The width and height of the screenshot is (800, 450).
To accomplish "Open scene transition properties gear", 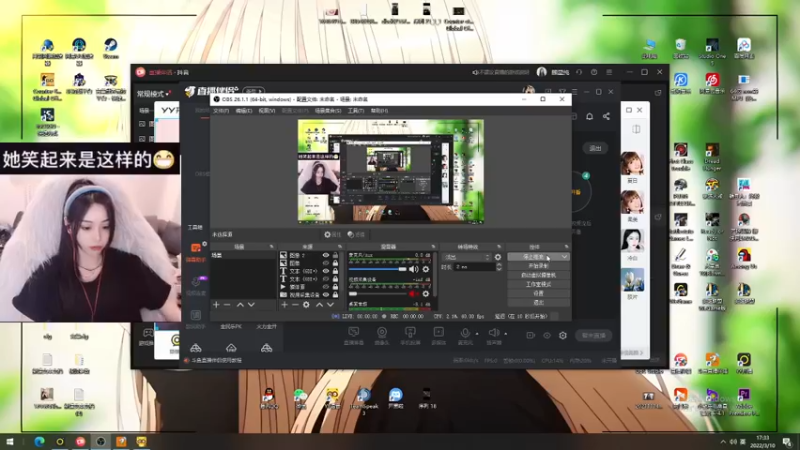I will point(498,257).
